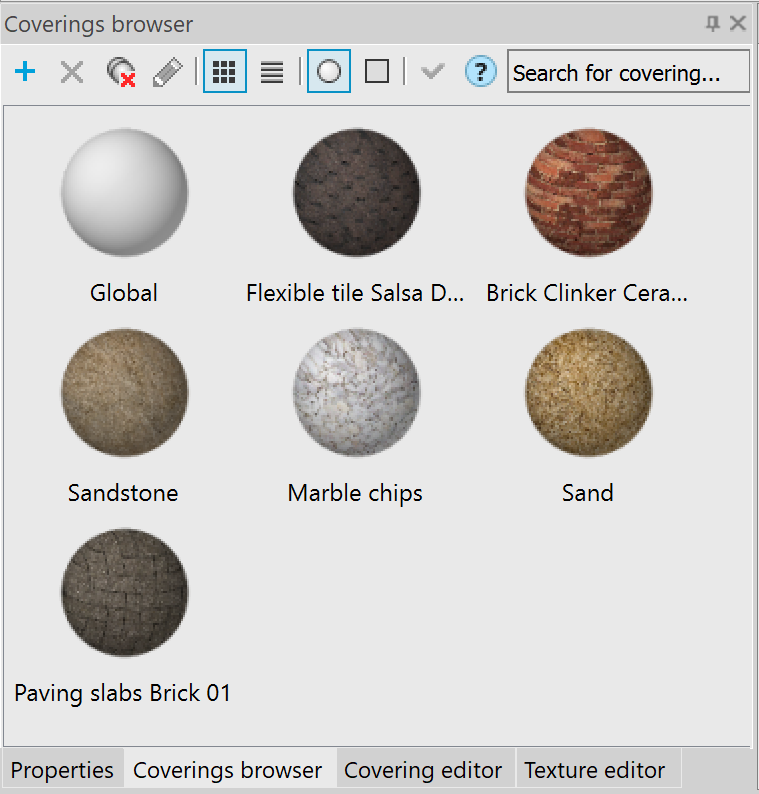Screen dimensions: 759x794
Task: Switch to list view mode
Action: point(272,72)
